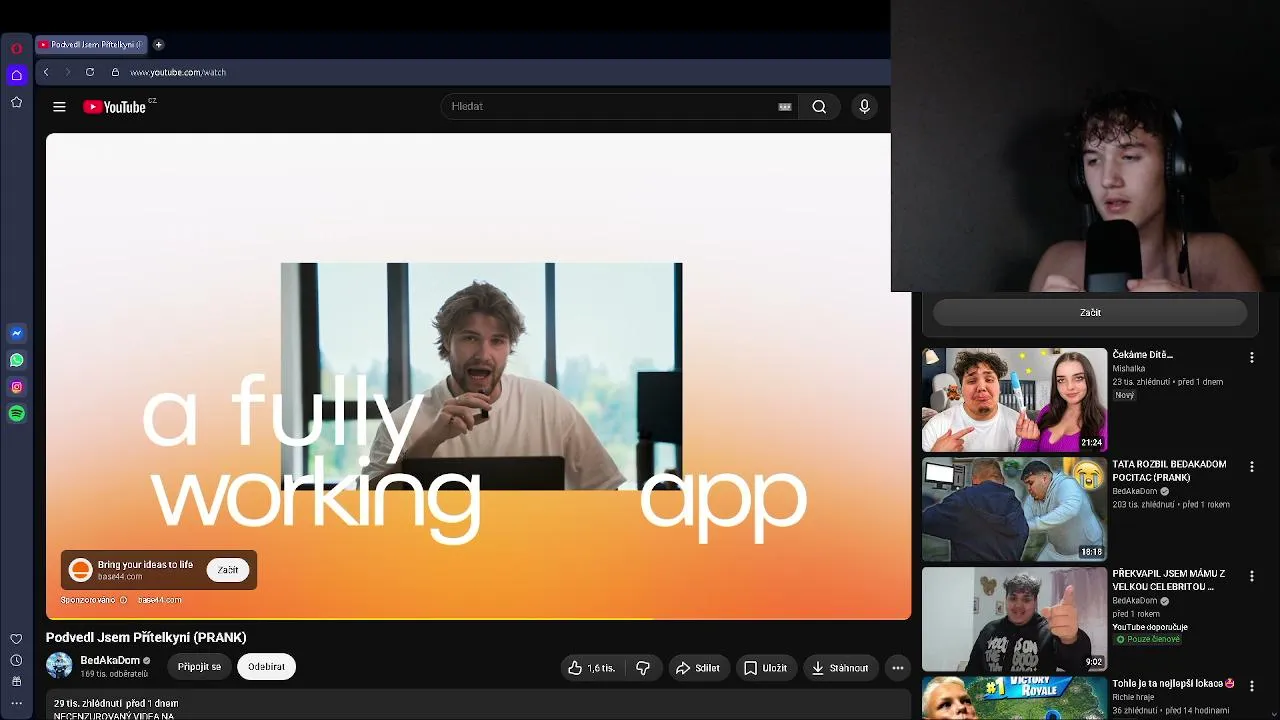Viewport: 1280px width, 720px height.
Task: Open a new browser tab
Action: click(158, 44)
